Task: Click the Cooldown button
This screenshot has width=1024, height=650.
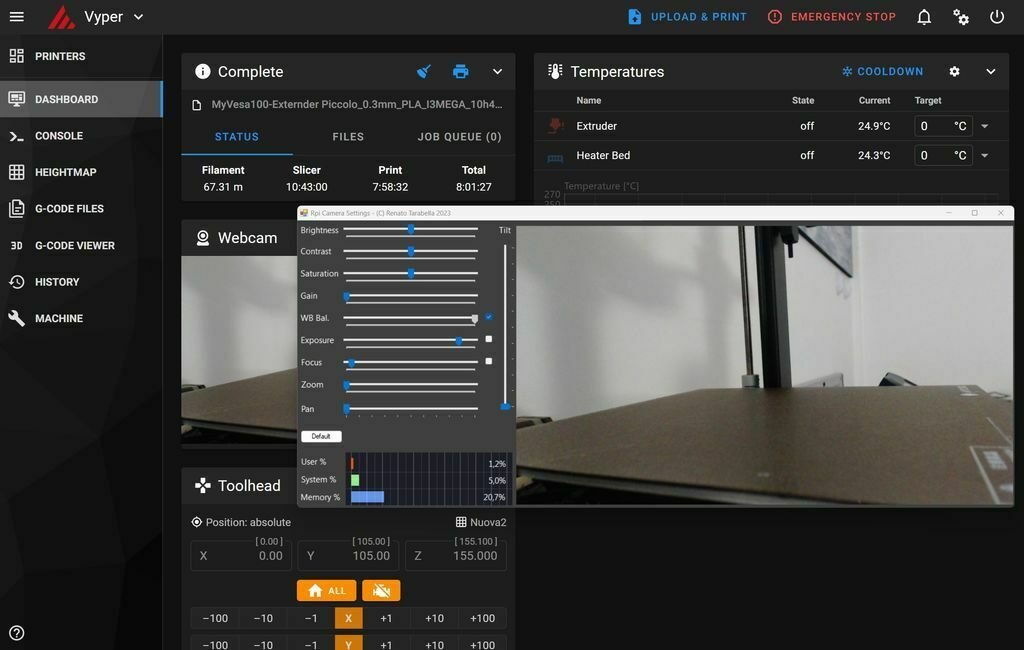Action: click(x=882, y=72)
